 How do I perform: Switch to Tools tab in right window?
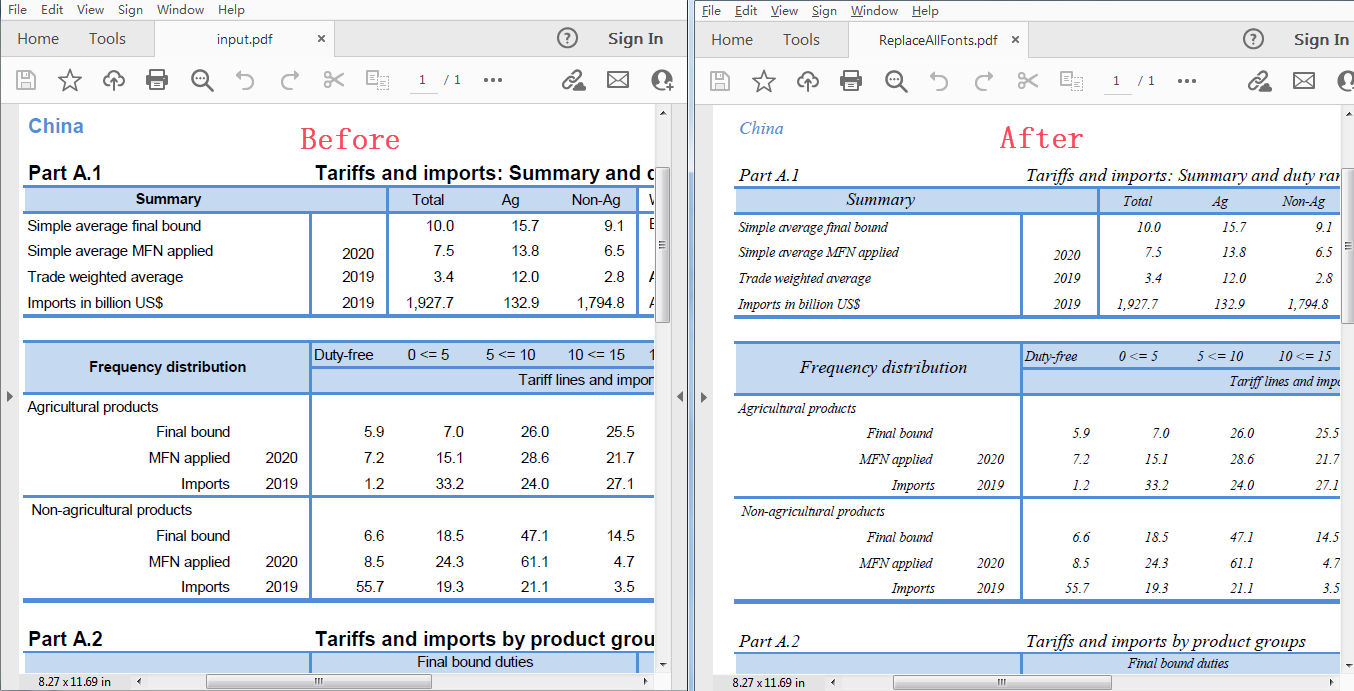point(801,40)
